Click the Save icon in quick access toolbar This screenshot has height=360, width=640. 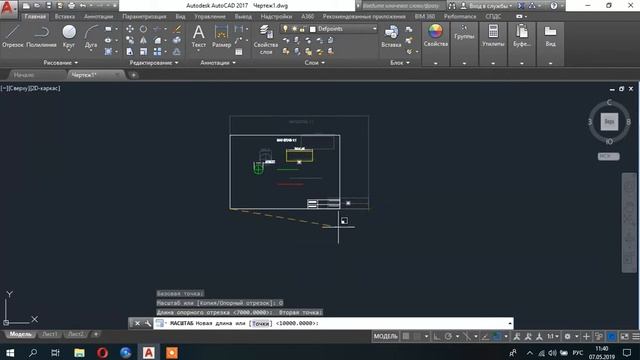tap(49, 6)
